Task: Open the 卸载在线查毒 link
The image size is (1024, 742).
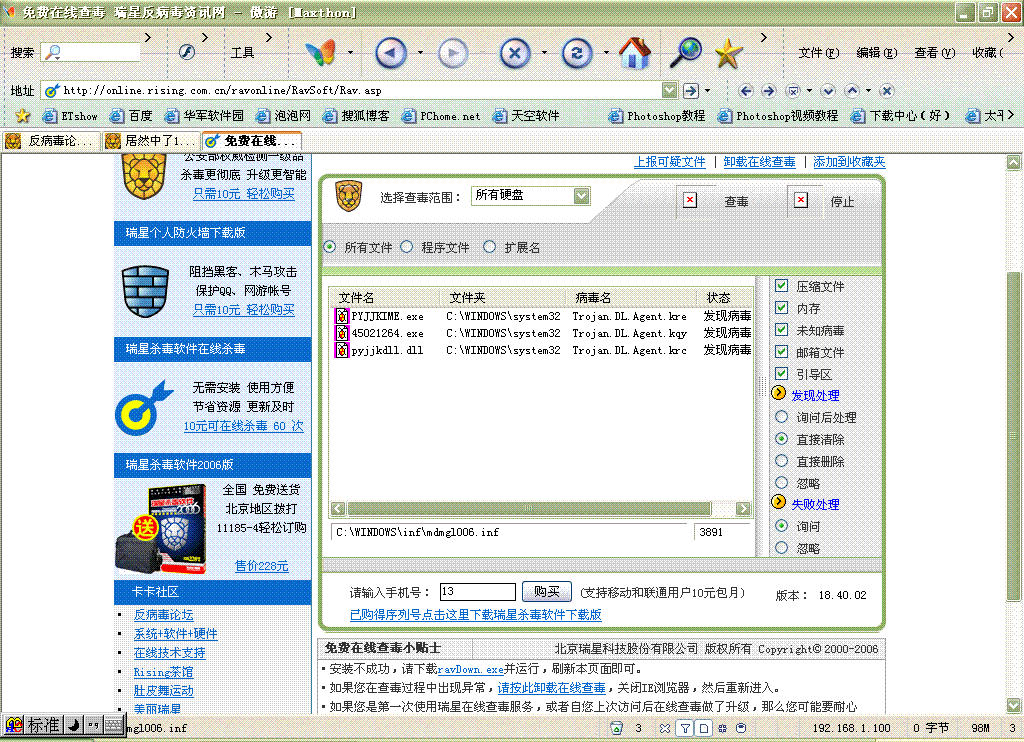Action: pyautogui.click(x=759, y=162)
